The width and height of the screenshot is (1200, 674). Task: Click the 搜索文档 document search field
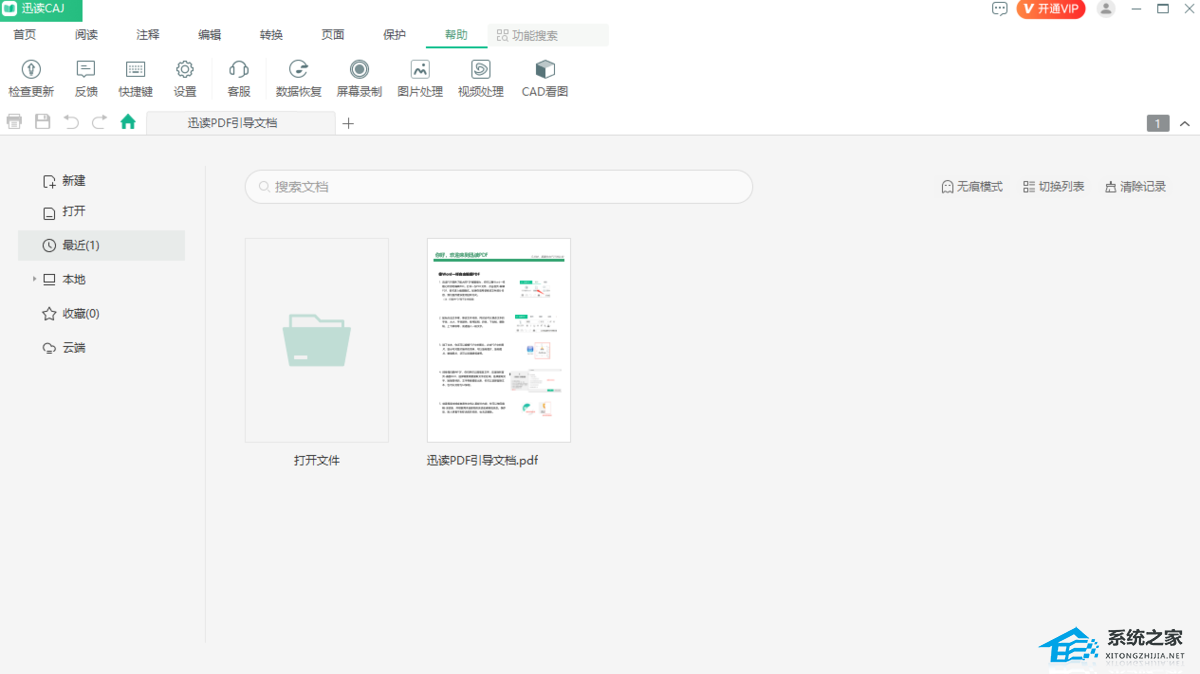[499, 187]
